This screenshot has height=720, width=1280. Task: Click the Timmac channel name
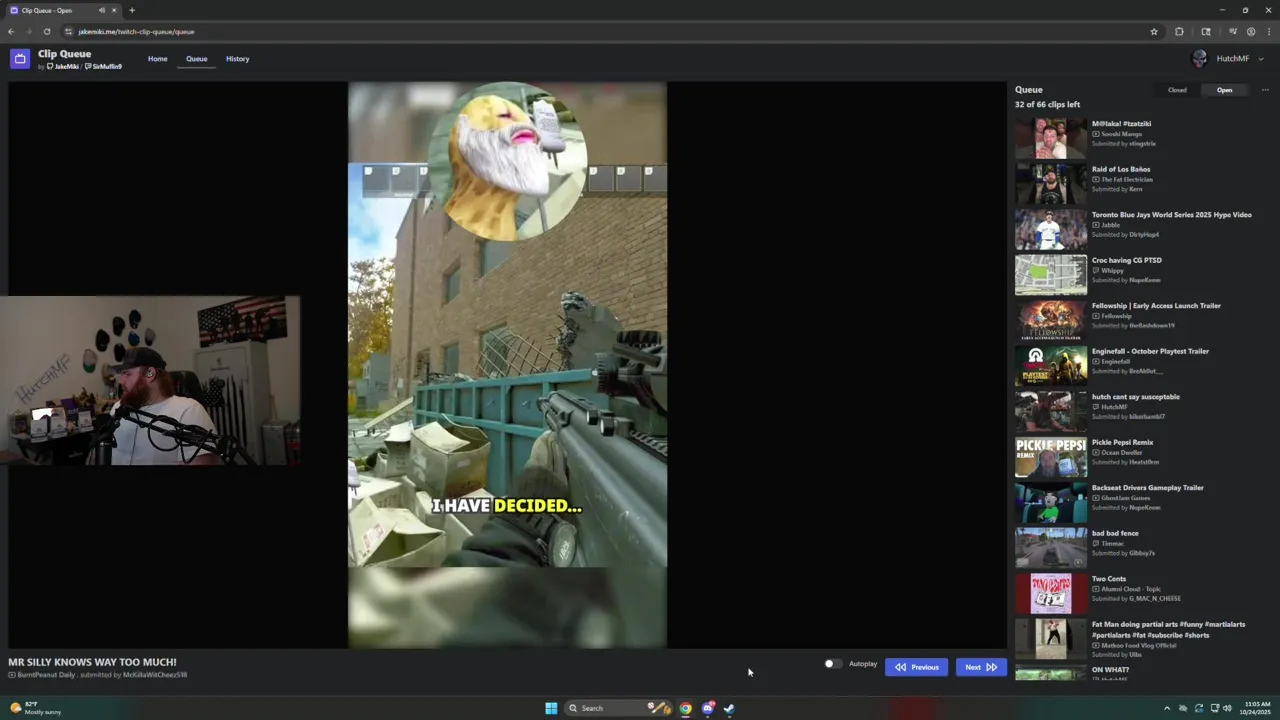point(1113,543)
